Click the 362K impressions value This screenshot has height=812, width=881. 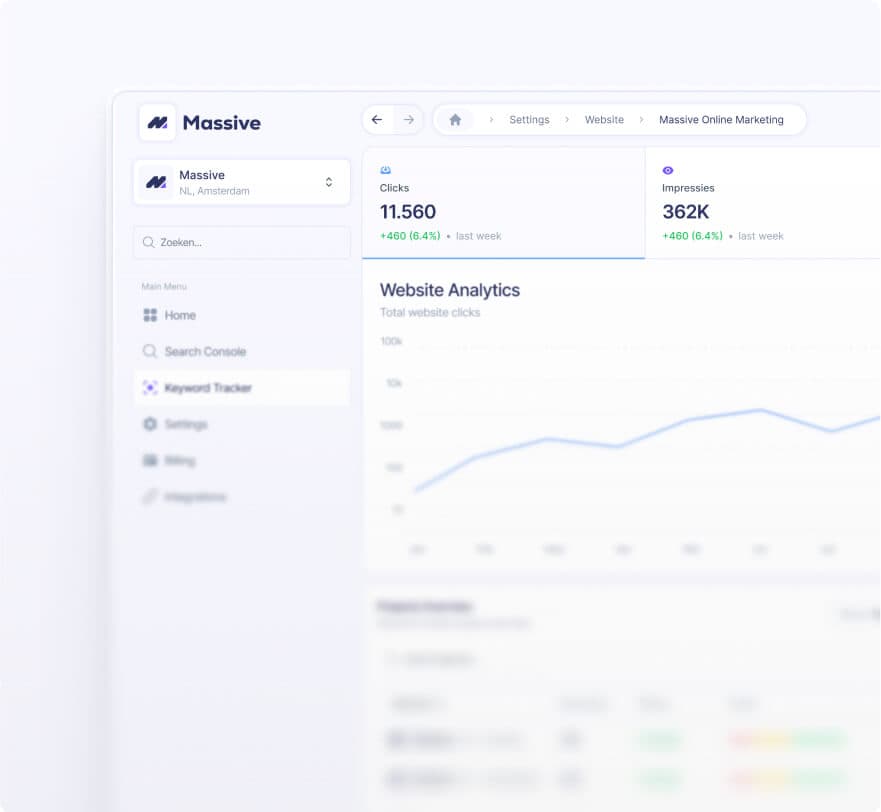coord(685,212)
